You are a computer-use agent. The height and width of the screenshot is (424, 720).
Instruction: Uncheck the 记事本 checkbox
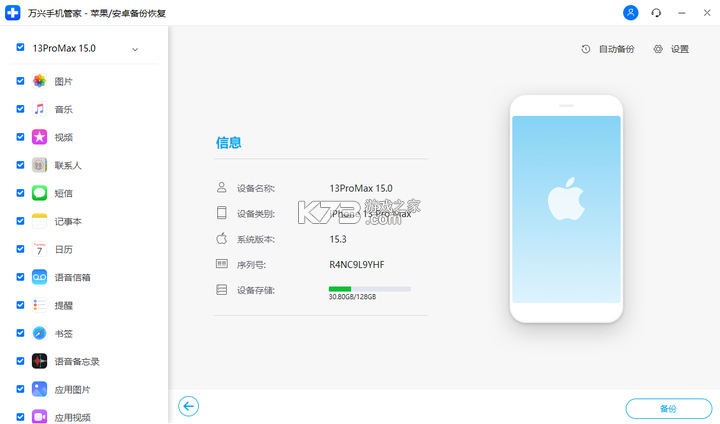click(20, 221)
